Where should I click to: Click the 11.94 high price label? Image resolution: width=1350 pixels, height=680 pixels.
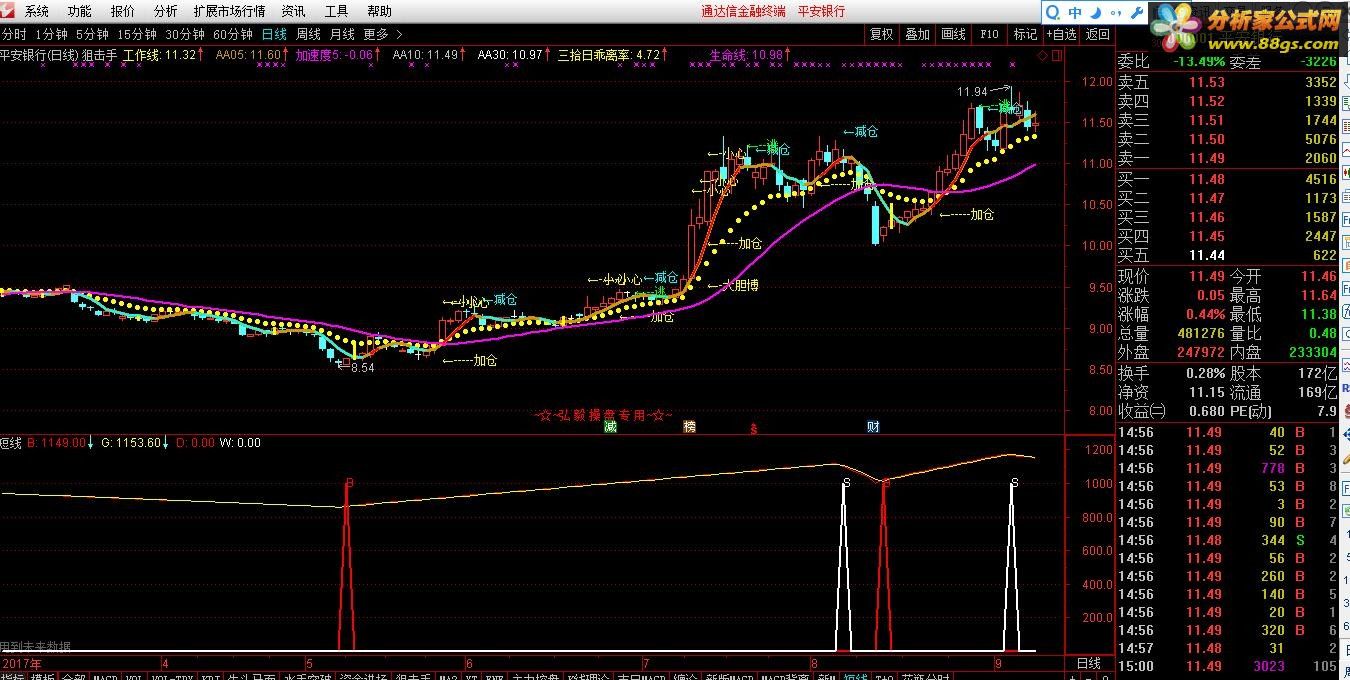click(x=972, y=92)
